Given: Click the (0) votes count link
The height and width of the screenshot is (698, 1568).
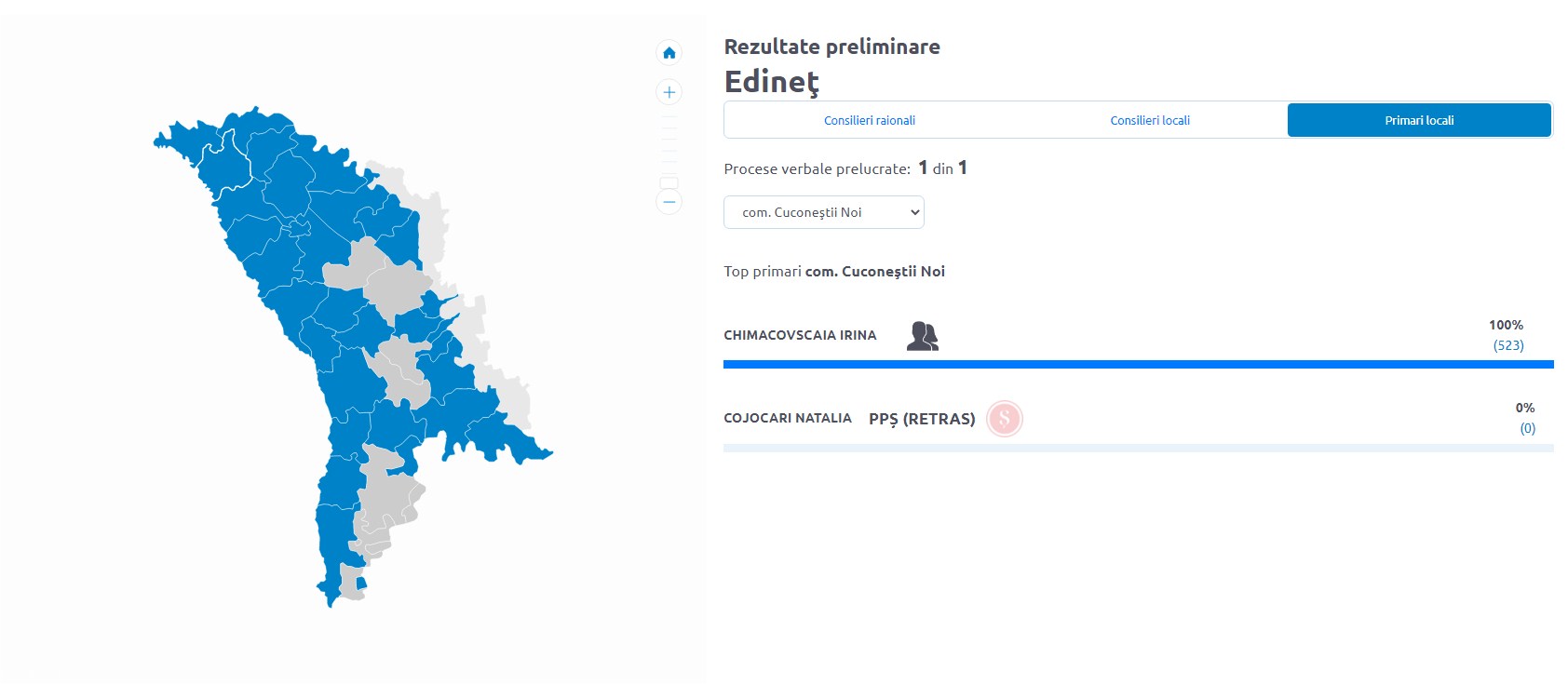Looking at the screenshot, I should coord(1528,428).
